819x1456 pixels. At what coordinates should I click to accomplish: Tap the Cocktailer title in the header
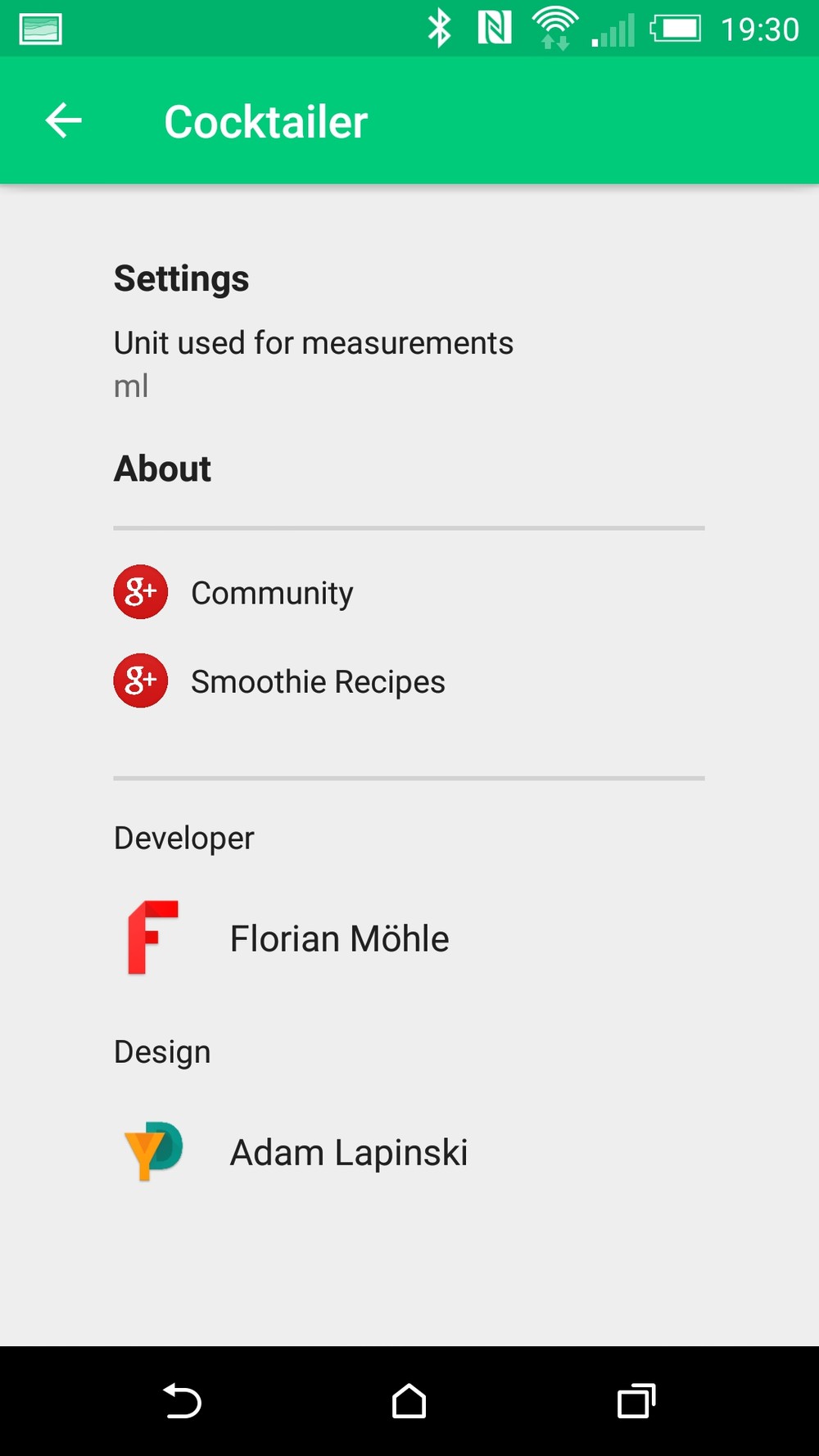pyautogui.click(x=266, y=122)
